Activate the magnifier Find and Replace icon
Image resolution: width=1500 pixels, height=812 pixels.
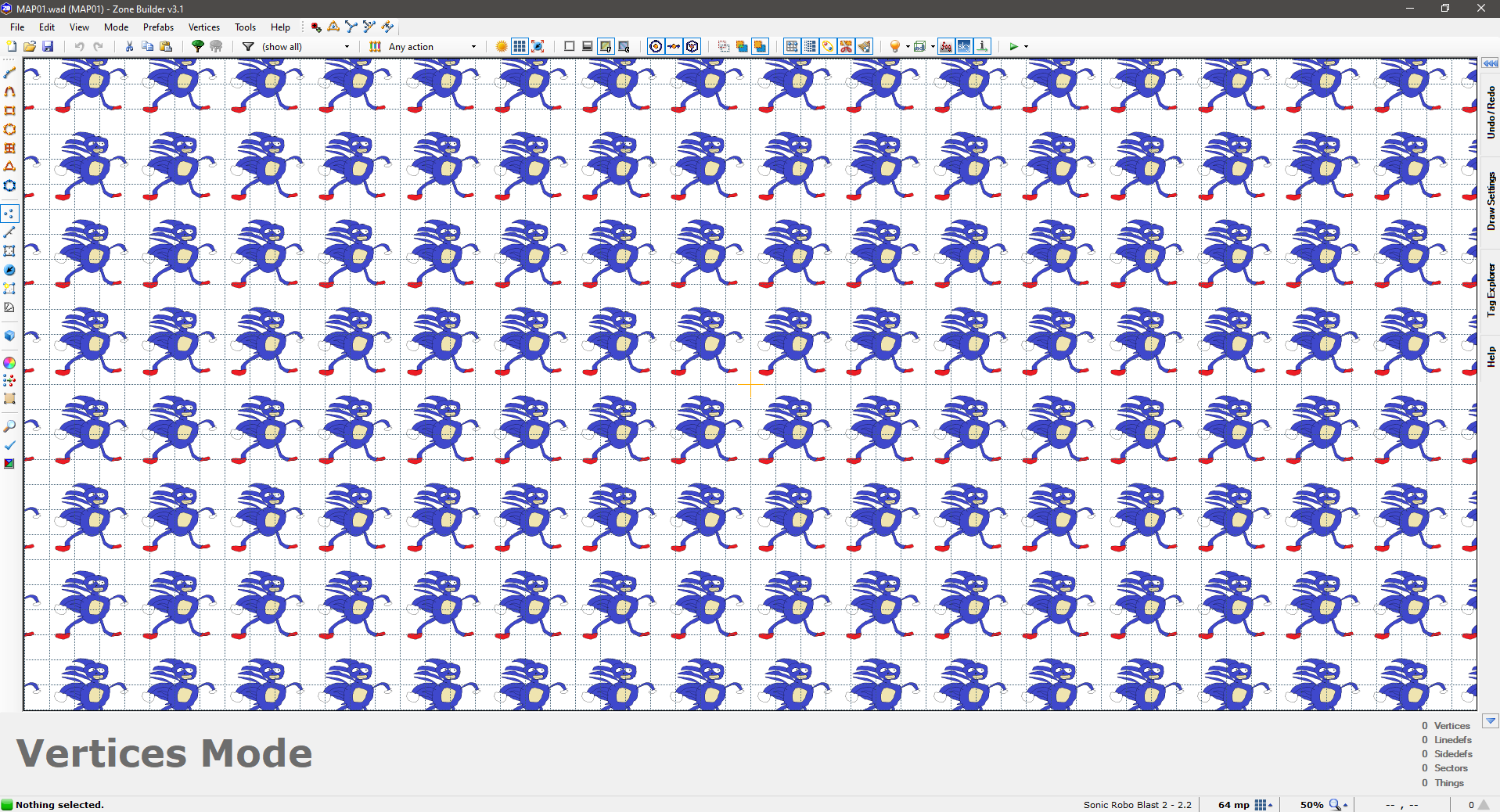pos(9,426)
